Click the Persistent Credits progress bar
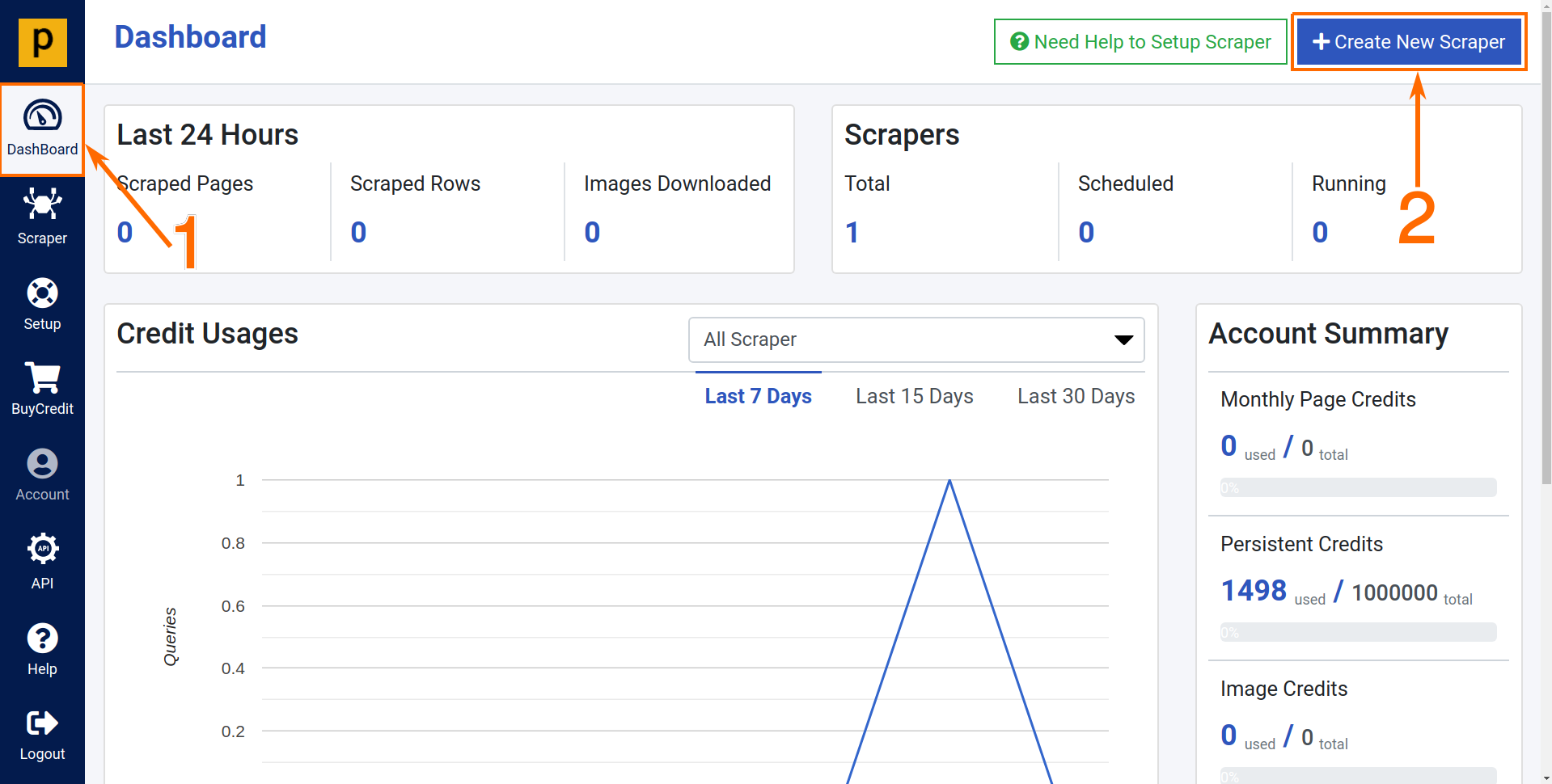Screen dimensions: 1552x784 [1358, 632]
